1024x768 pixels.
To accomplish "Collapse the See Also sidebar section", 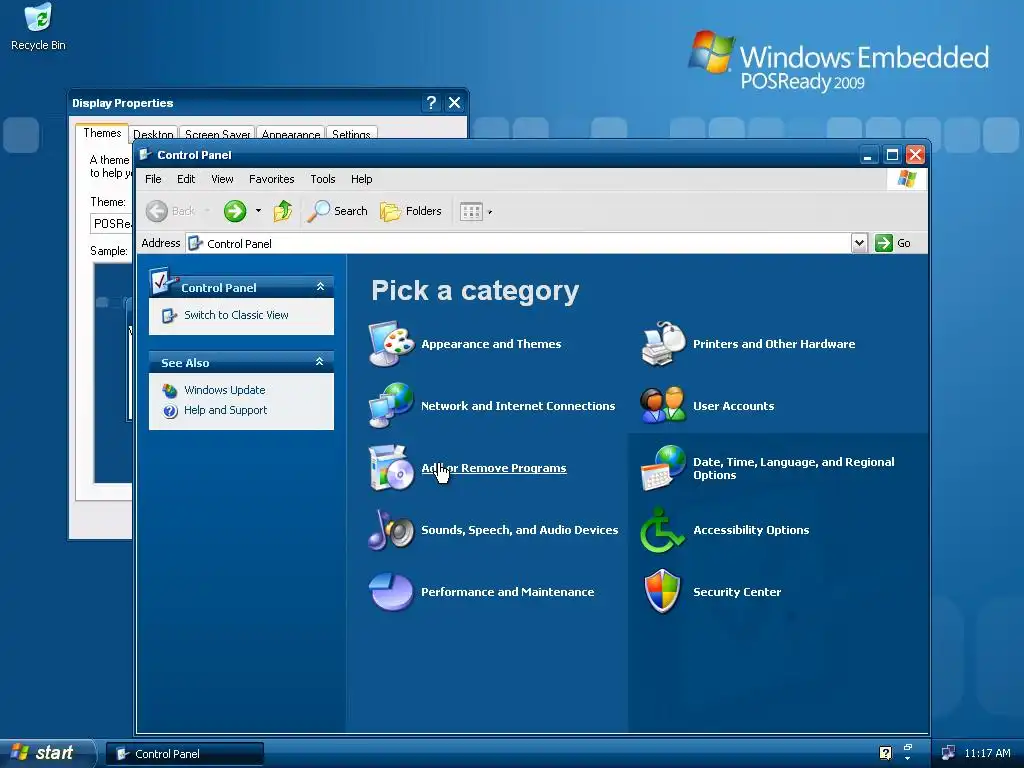I will click(319, 362).
